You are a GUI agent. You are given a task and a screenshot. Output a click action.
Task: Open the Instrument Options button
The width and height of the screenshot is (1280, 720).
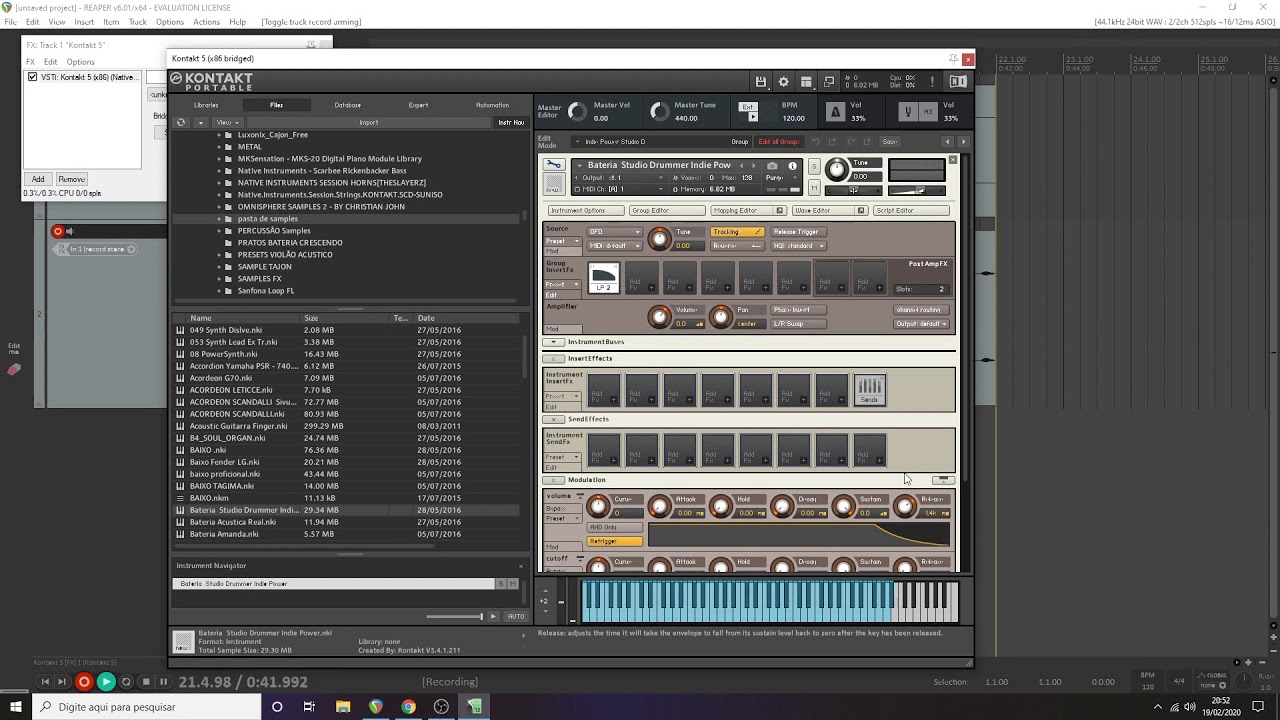point(586,211)
